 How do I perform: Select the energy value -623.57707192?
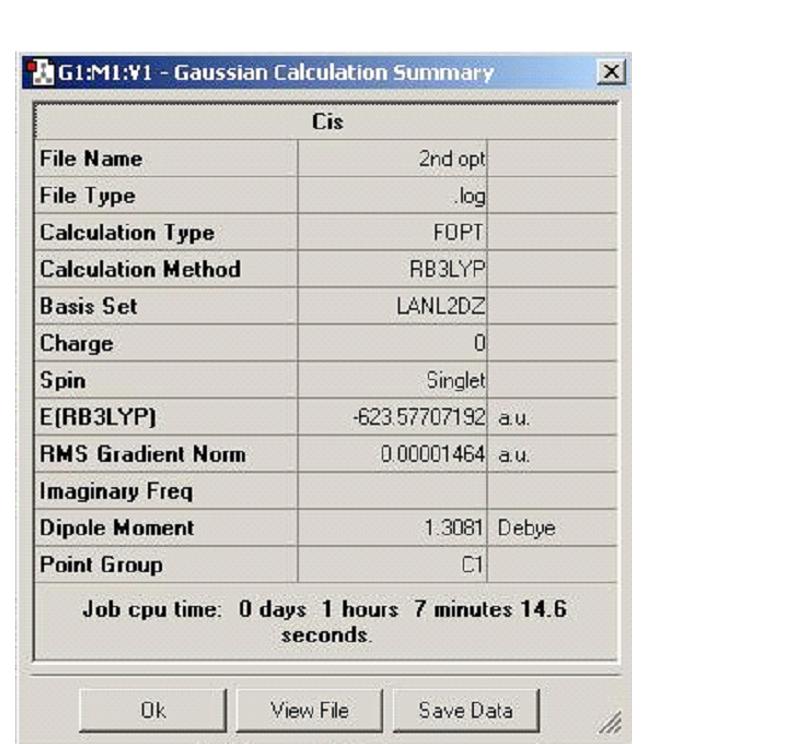(419, 417)
